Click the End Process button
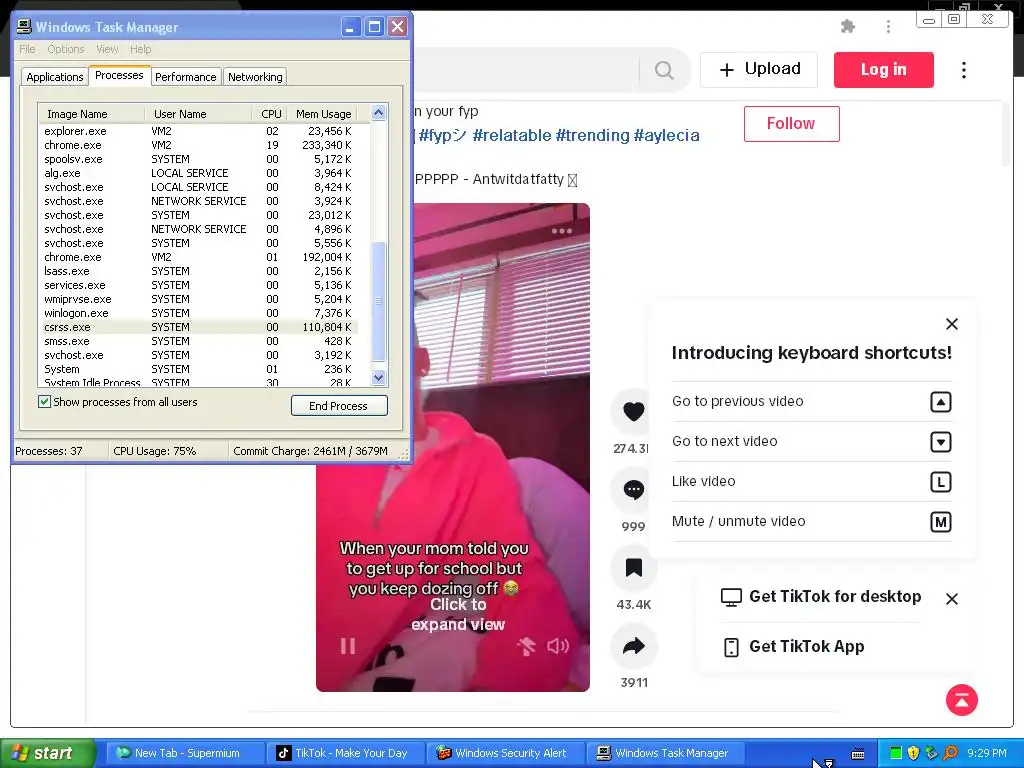 point(339,406)
